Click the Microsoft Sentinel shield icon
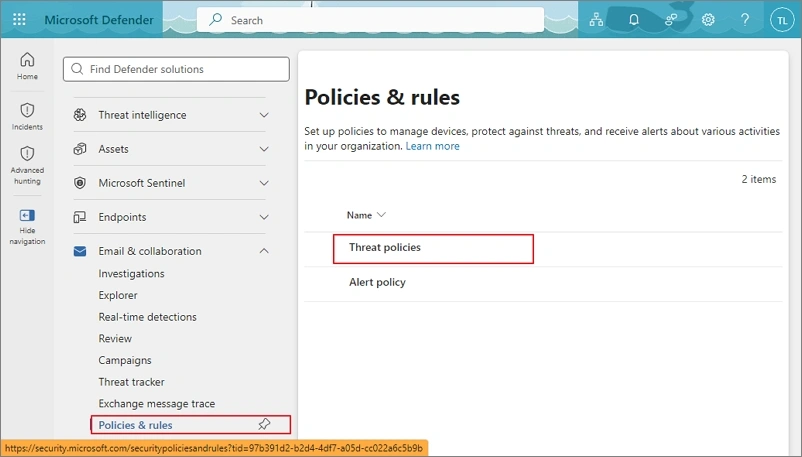Screen dimensions: 802x457 (x=80, y=183)
